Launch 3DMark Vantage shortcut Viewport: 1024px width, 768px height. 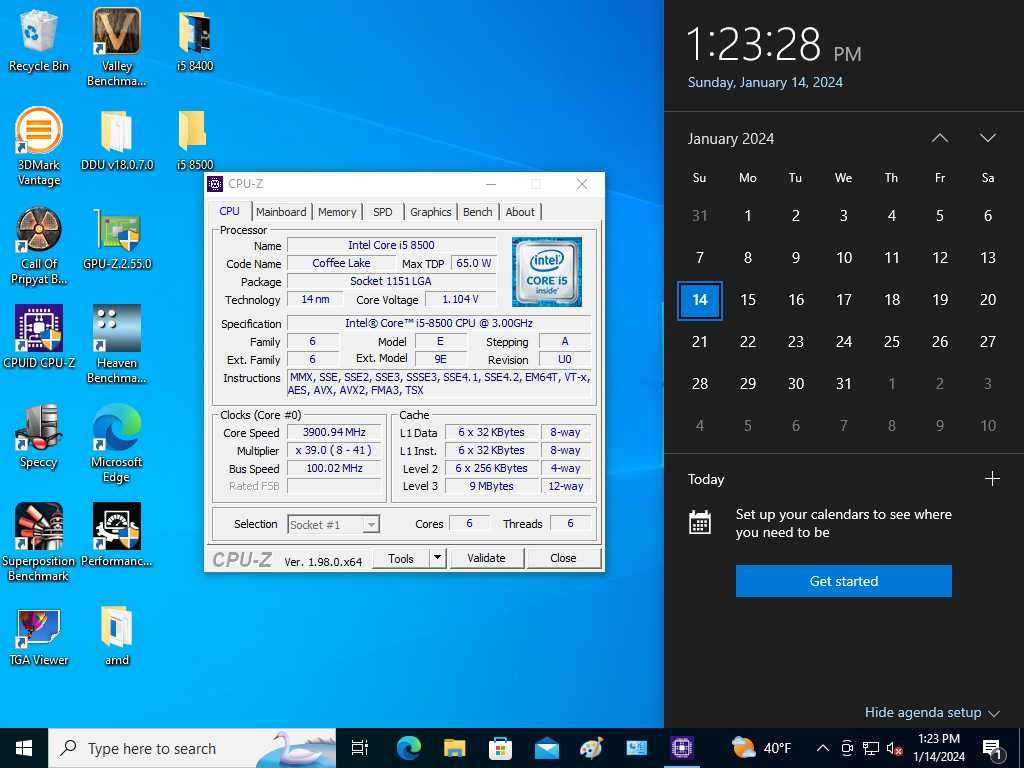39,147
